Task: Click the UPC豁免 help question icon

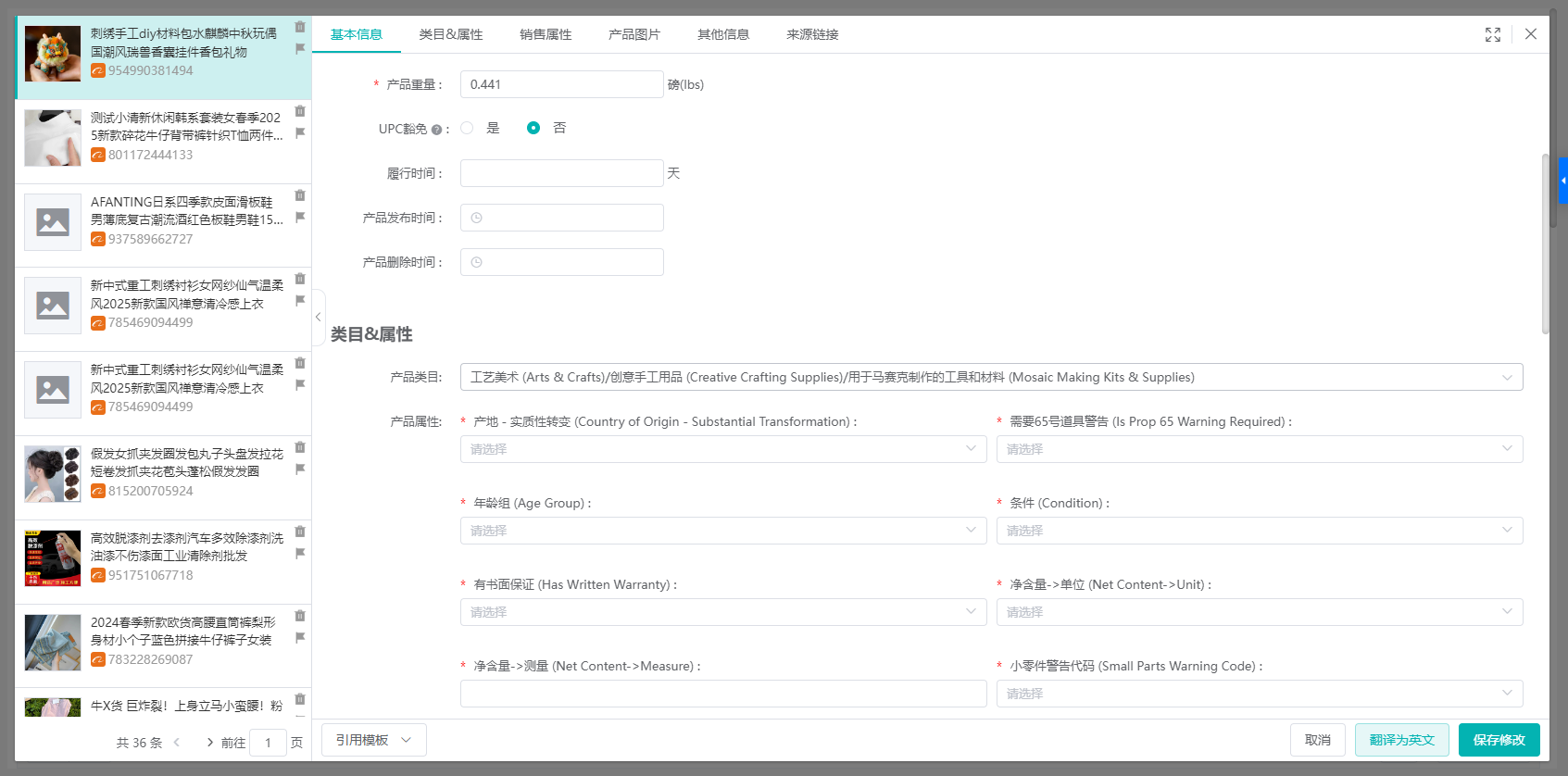Action: click(x=436, y=130)
